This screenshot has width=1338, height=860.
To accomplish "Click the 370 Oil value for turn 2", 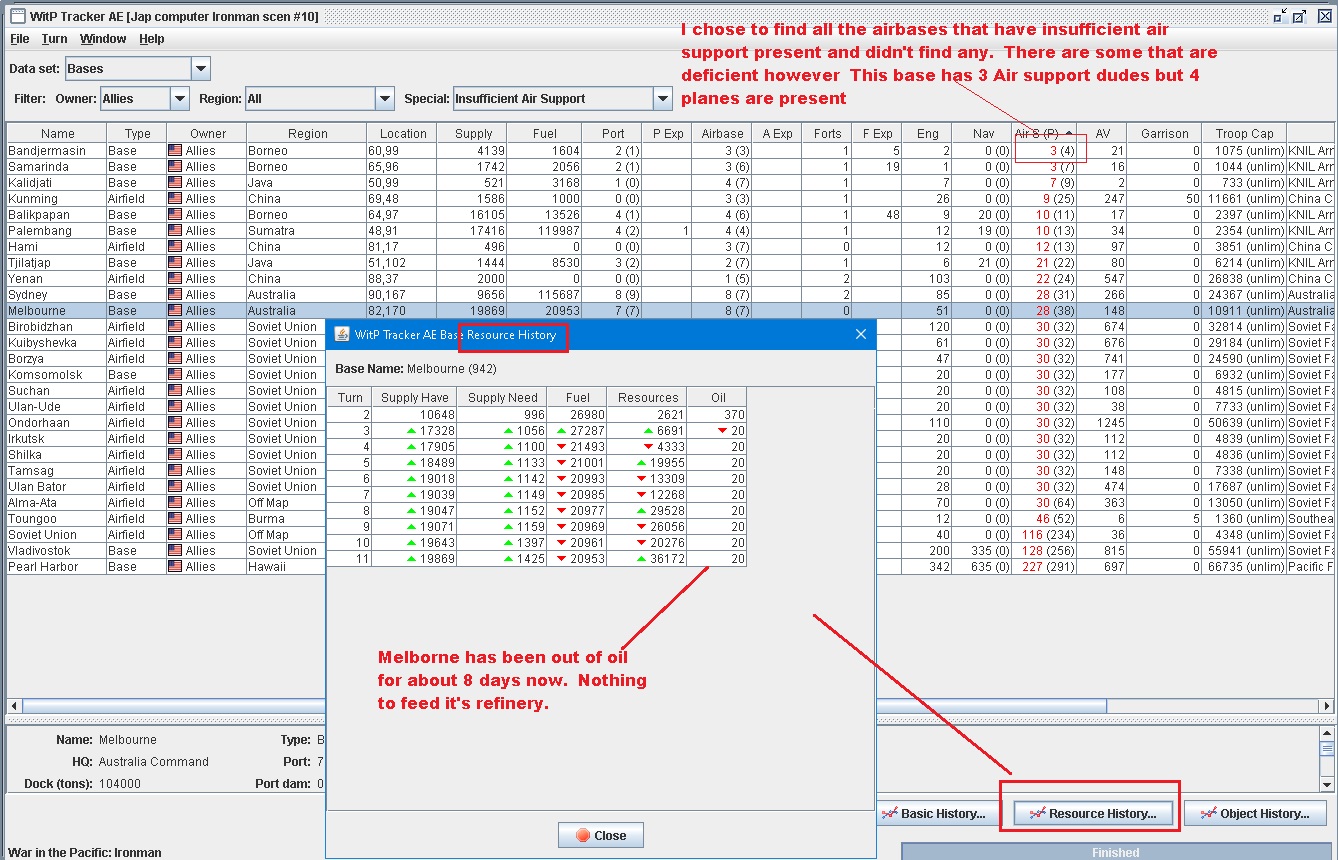I will pos(733,415).
